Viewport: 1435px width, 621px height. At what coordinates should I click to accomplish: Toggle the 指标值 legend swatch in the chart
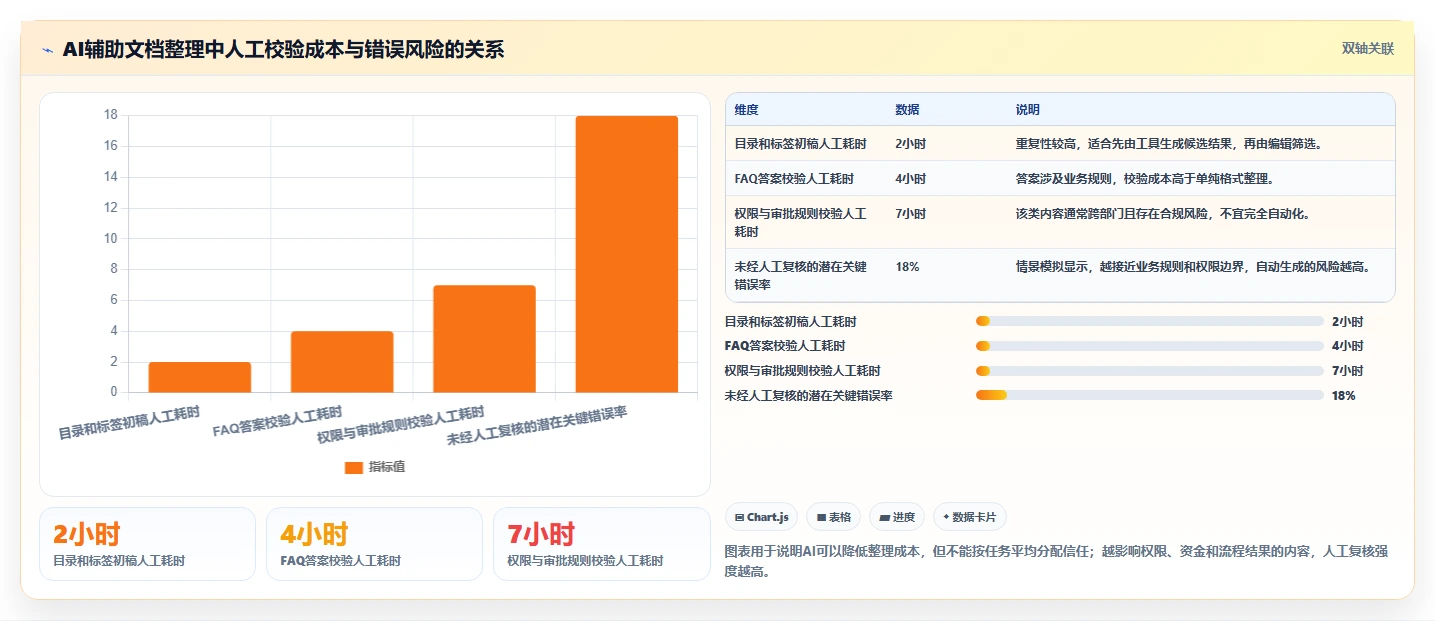354,467
